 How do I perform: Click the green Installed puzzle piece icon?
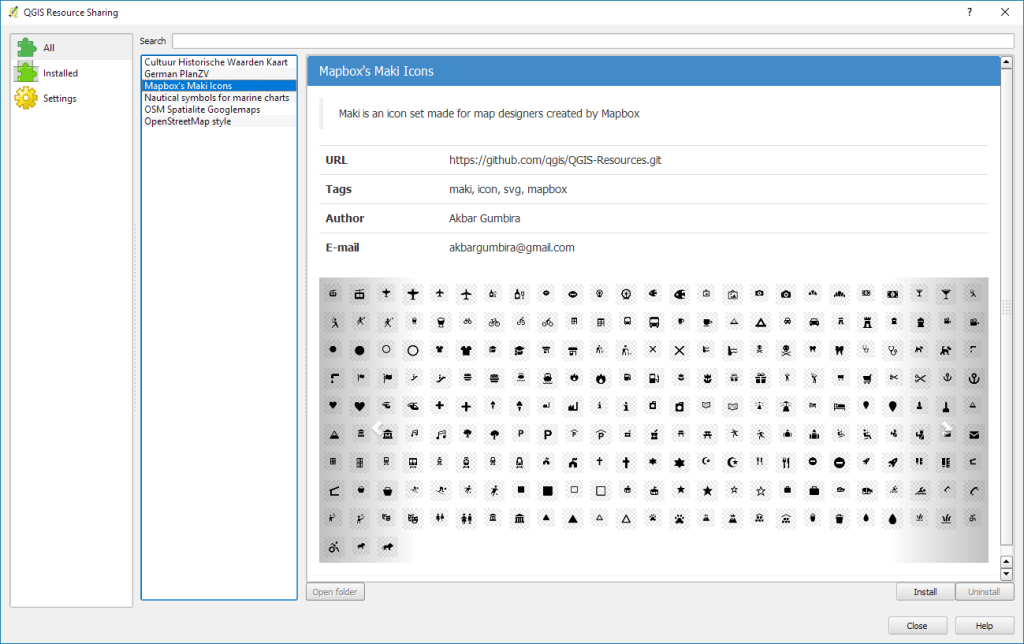[27, 72]
